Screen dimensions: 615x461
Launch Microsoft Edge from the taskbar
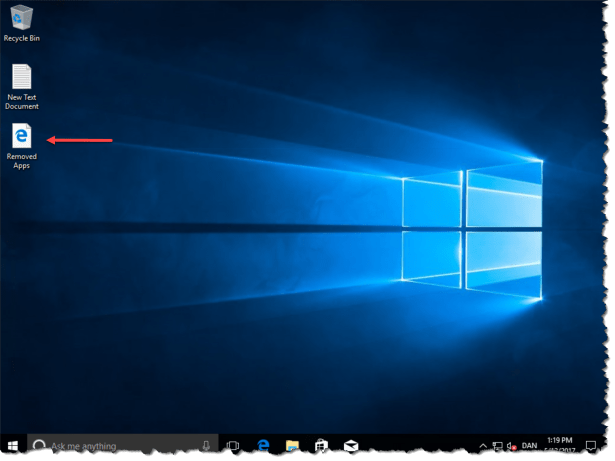click(x=263, y=446)
